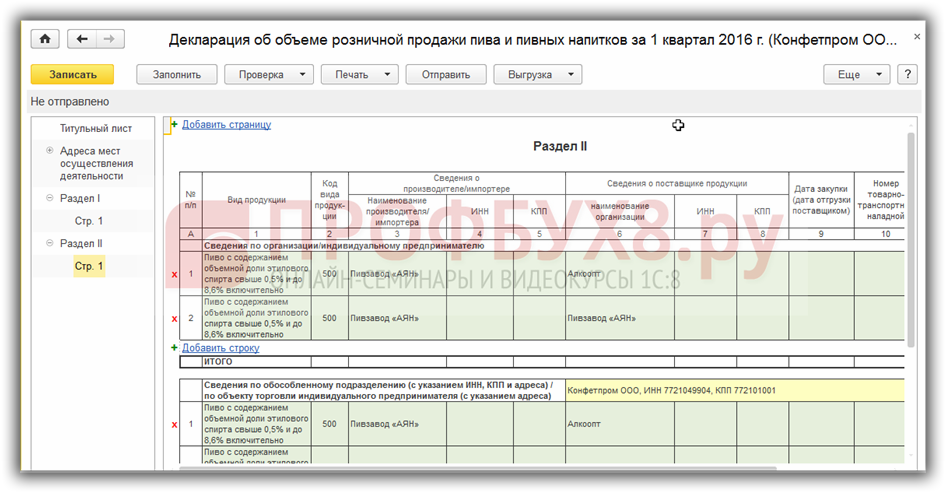Open help with the question mark button

907,74
